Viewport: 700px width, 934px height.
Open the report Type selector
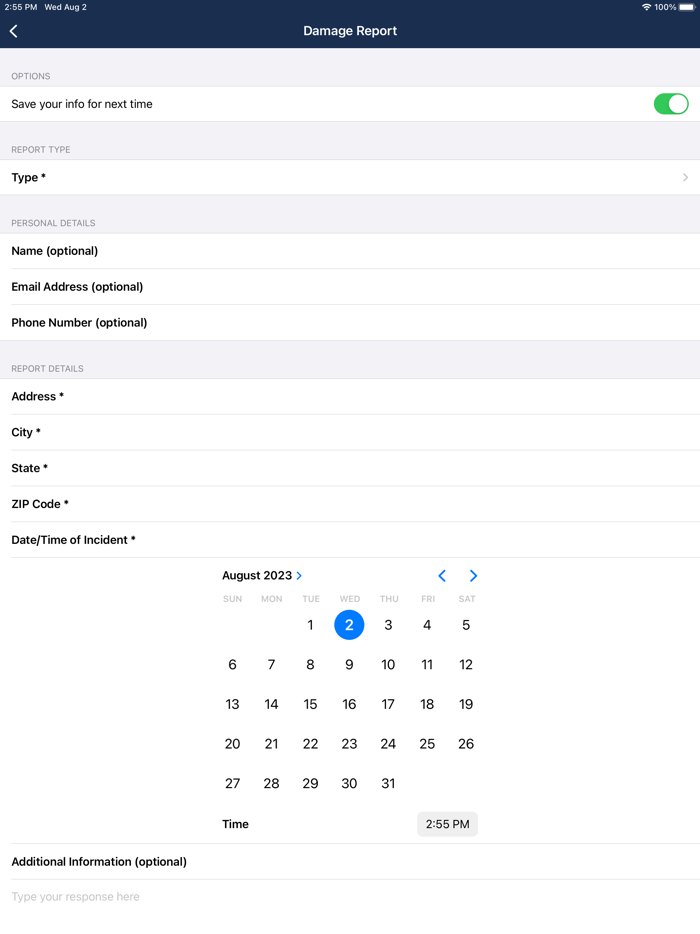click(x=350, y=178)
